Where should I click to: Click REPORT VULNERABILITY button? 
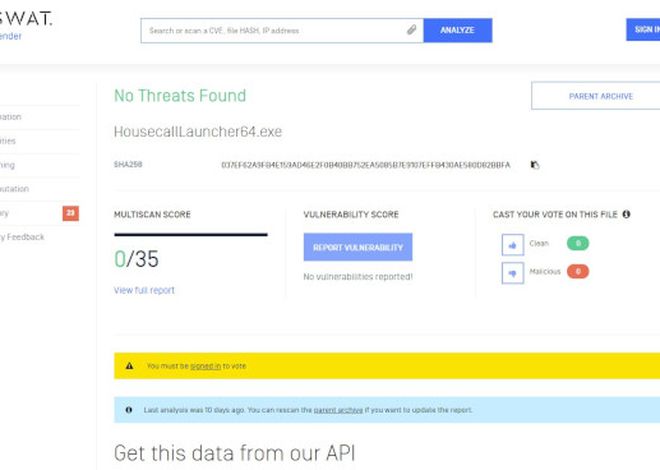click(x=358, y=247)
